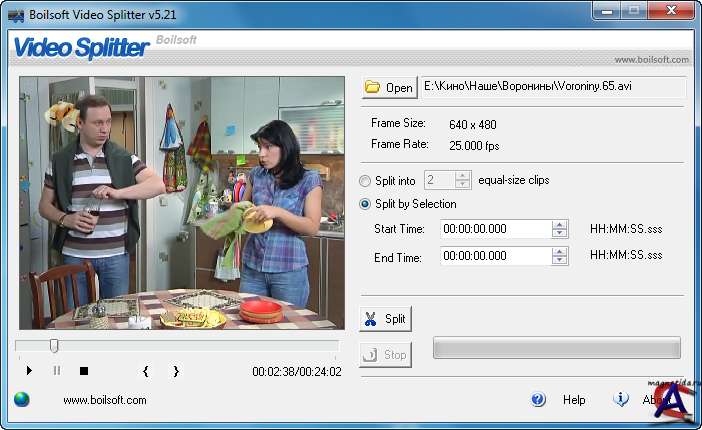This screenshot has height=430, width=702.
Task: Click the Open file button
Action: [x=388, y=87]
